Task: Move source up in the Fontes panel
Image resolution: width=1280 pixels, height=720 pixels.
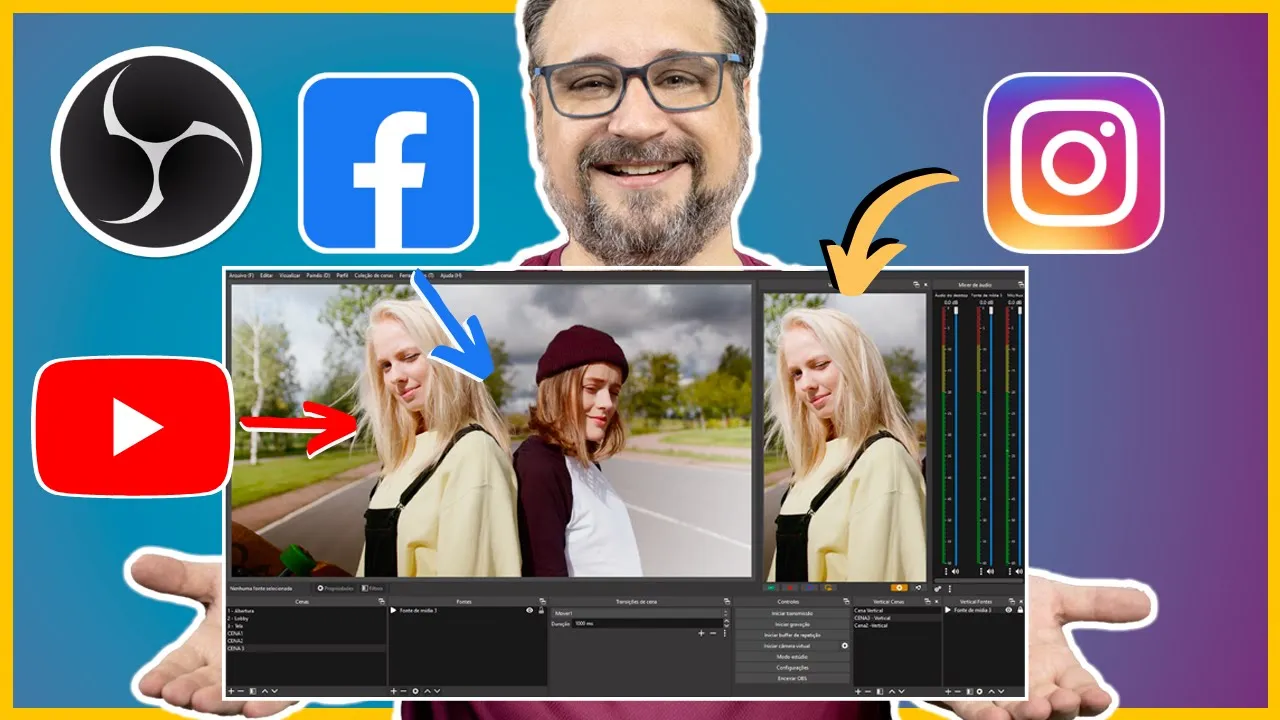Action: click(x=427, y=691)
